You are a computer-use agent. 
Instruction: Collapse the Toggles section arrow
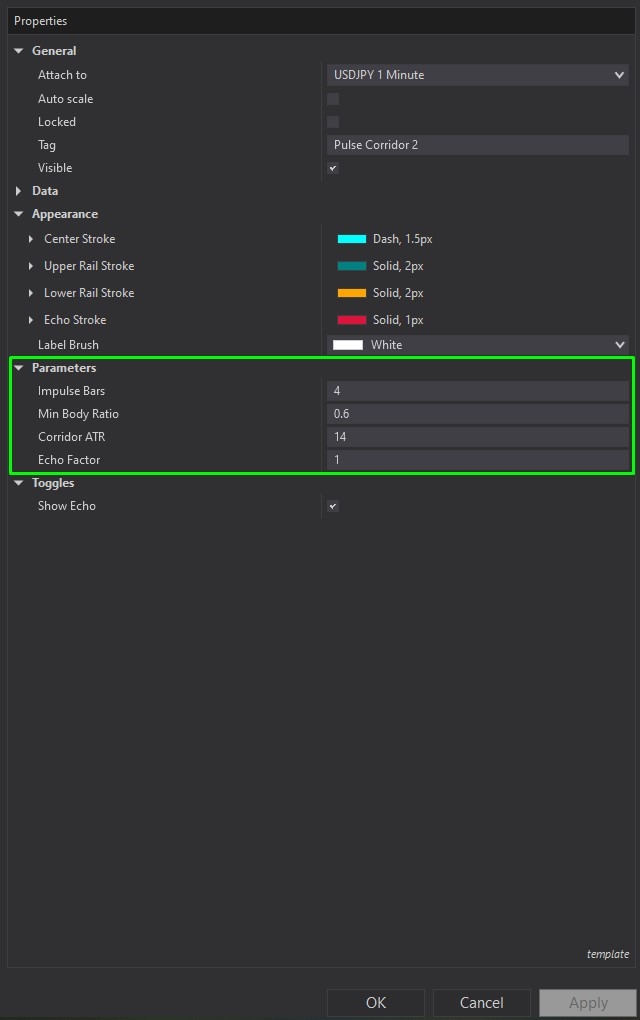pos(18,483)
